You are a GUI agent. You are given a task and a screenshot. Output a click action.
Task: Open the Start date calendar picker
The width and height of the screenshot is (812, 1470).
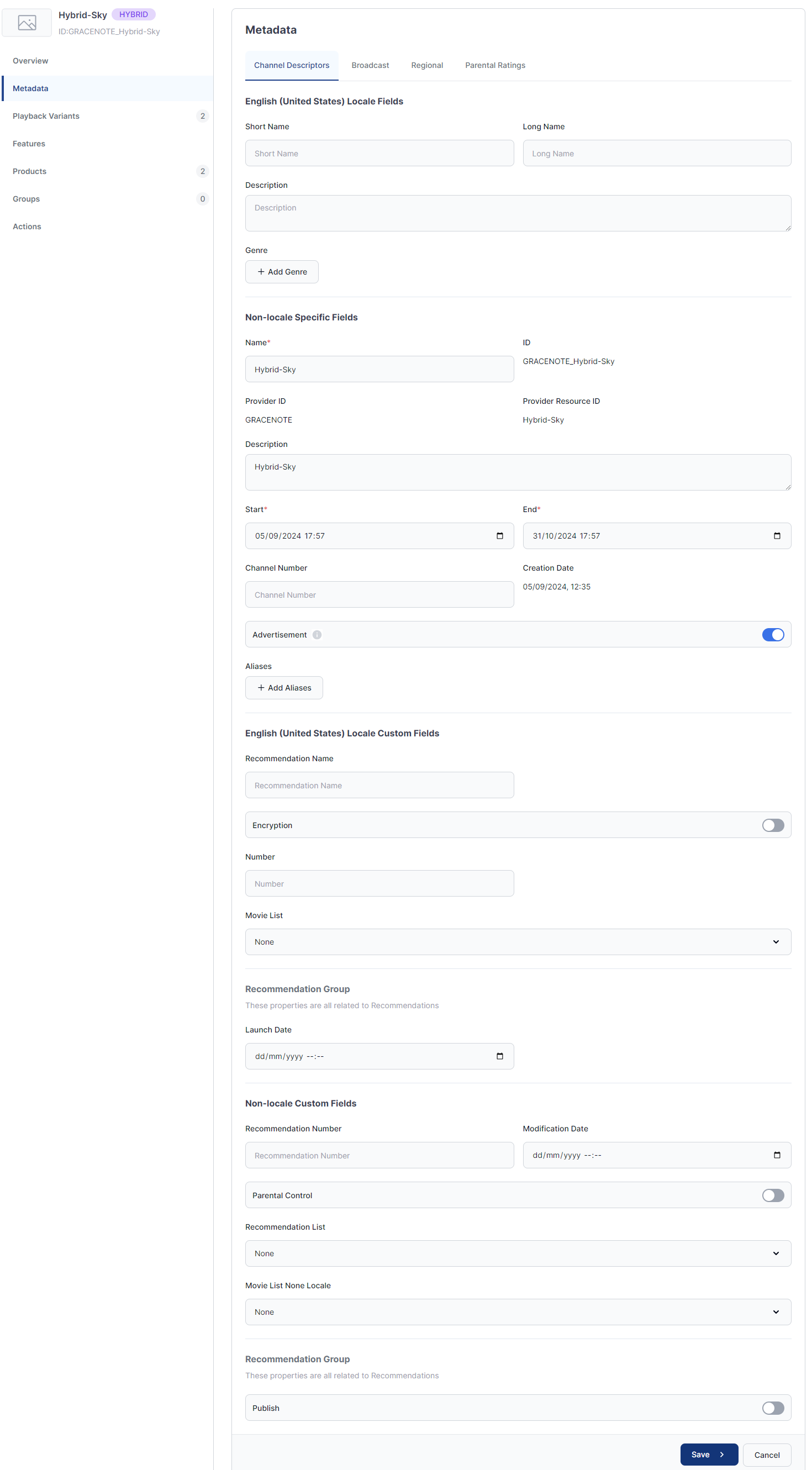coord(499,536)
